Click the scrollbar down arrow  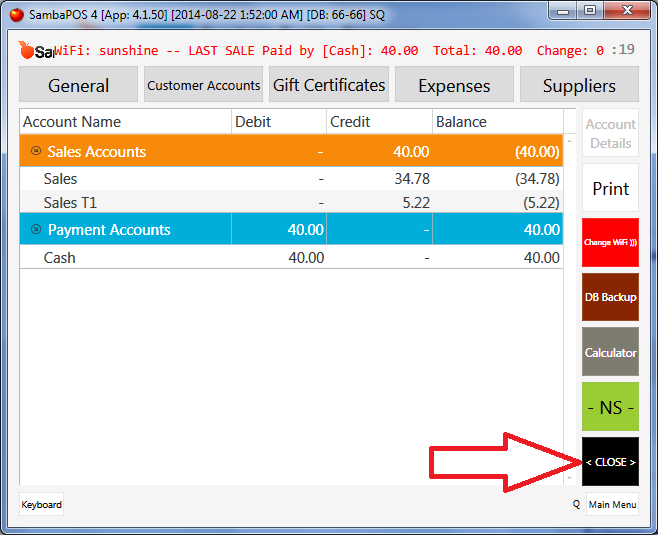pyautogui.click(x=569, y=478)
